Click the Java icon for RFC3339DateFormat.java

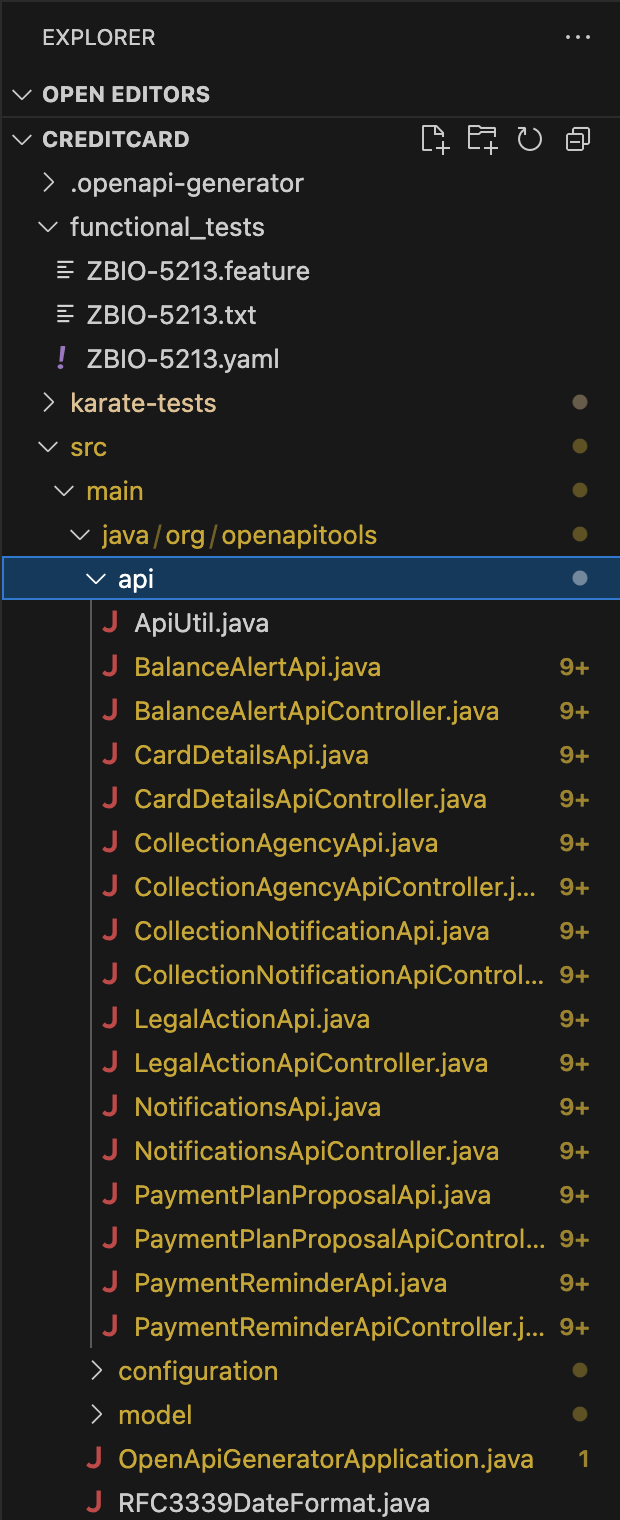tap(93, 1502)
